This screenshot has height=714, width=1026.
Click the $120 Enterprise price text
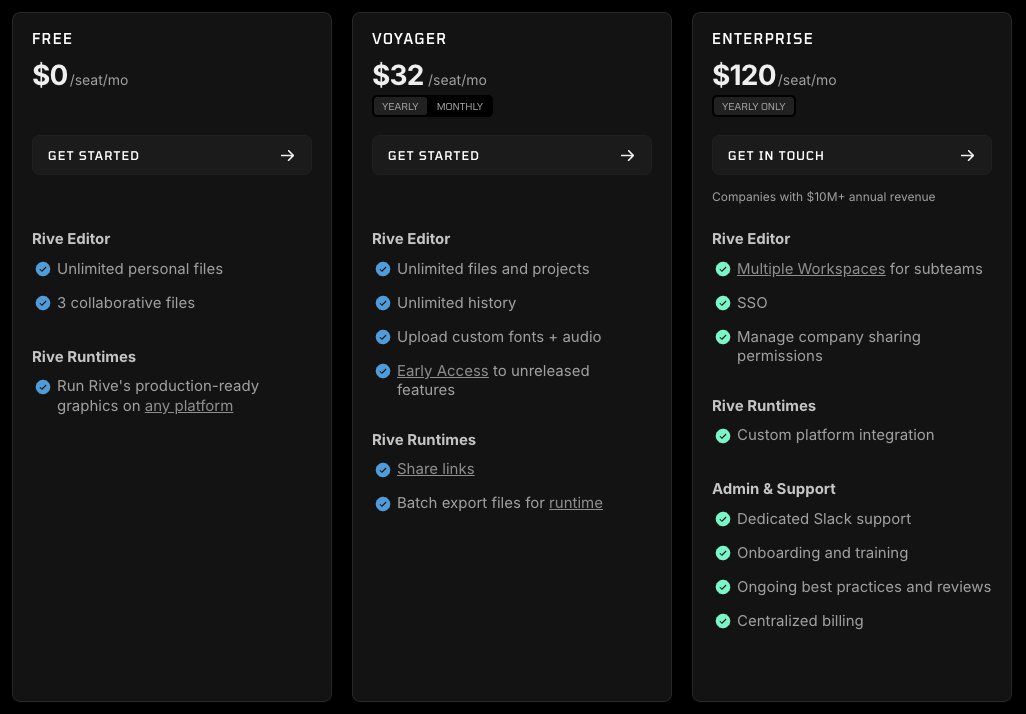[744, 75]
